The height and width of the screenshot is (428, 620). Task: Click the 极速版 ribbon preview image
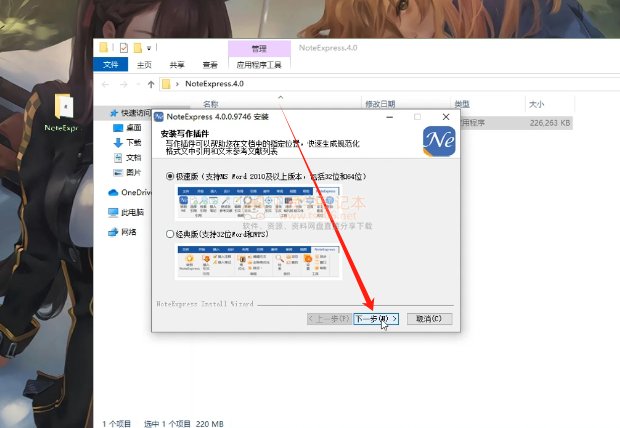258,203
